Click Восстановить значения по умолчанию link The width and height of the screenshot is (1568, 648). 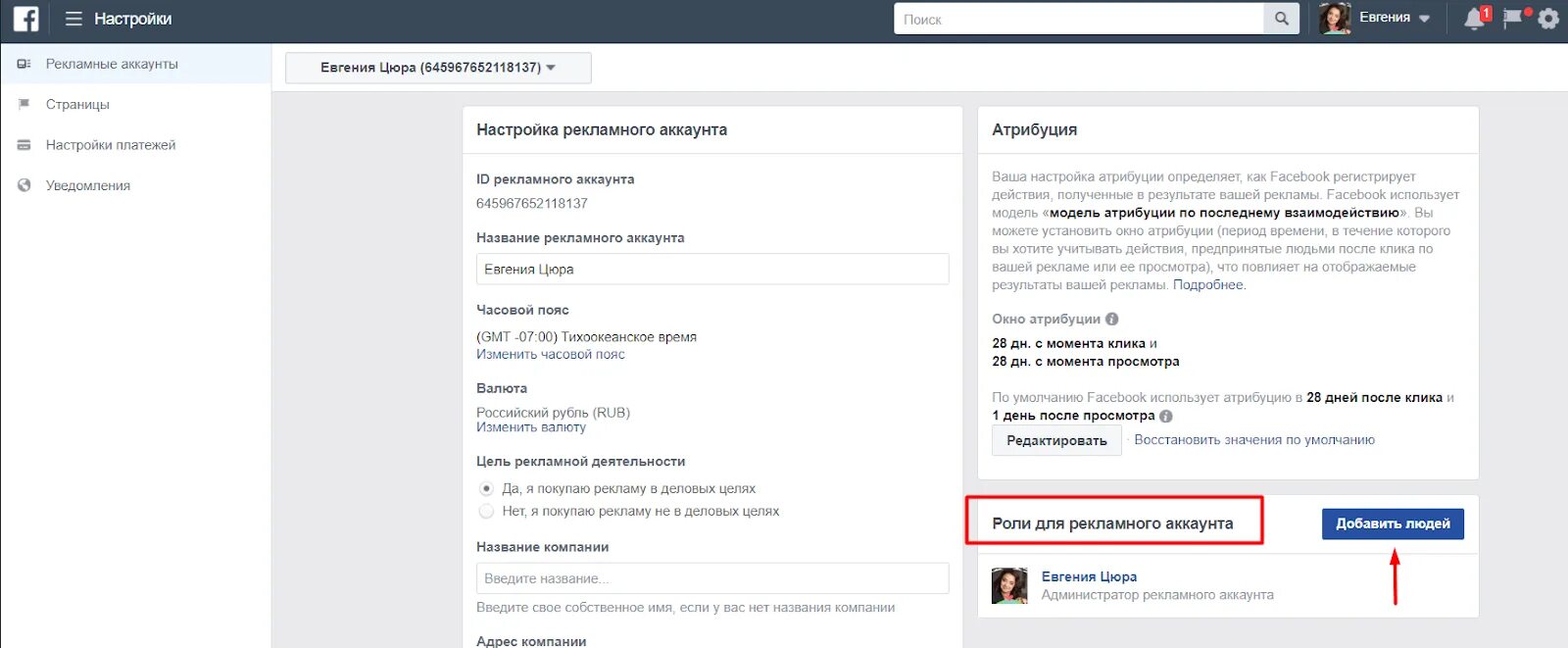click(x=1254, y=440)
